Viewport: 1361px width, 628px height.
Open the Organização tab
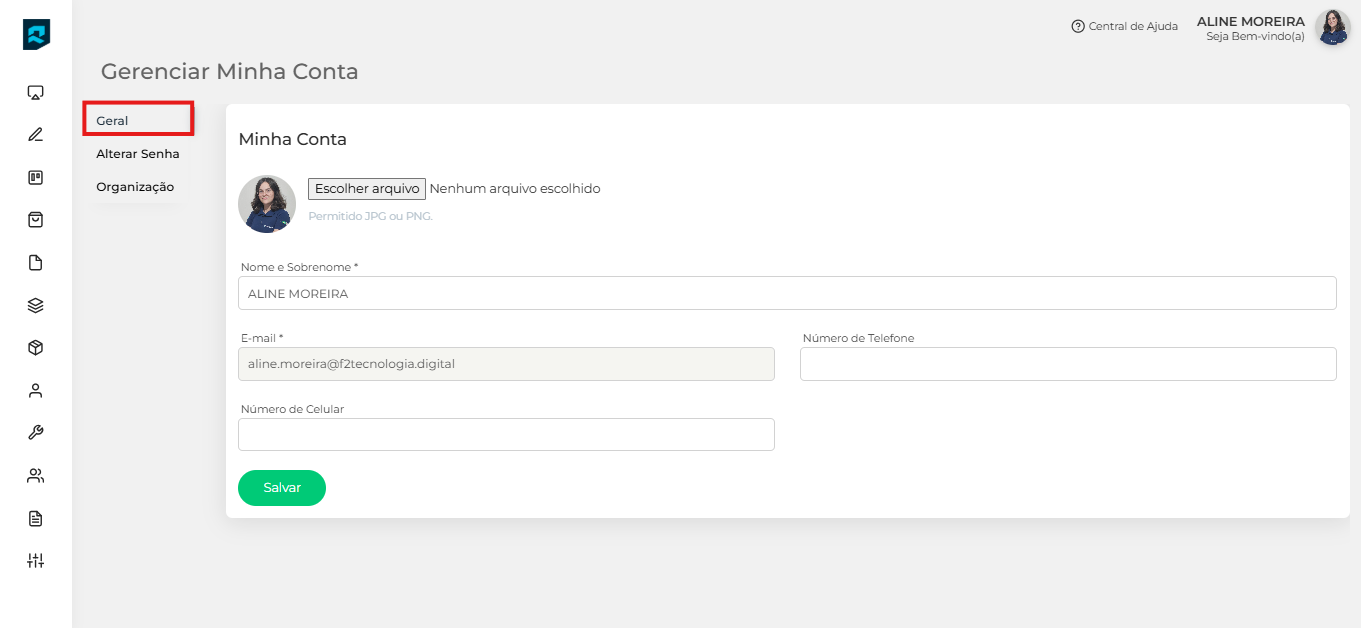[135, 187]
